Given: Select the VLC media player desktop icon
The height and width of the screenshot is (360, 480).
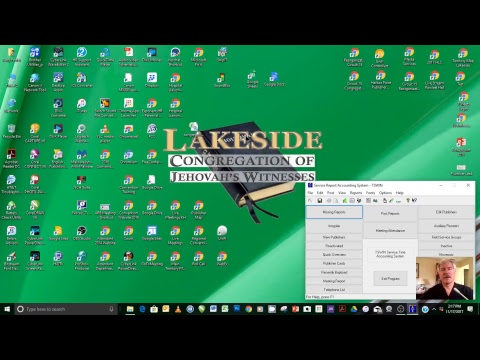Looking at the screenshot, I should point(105,133).
